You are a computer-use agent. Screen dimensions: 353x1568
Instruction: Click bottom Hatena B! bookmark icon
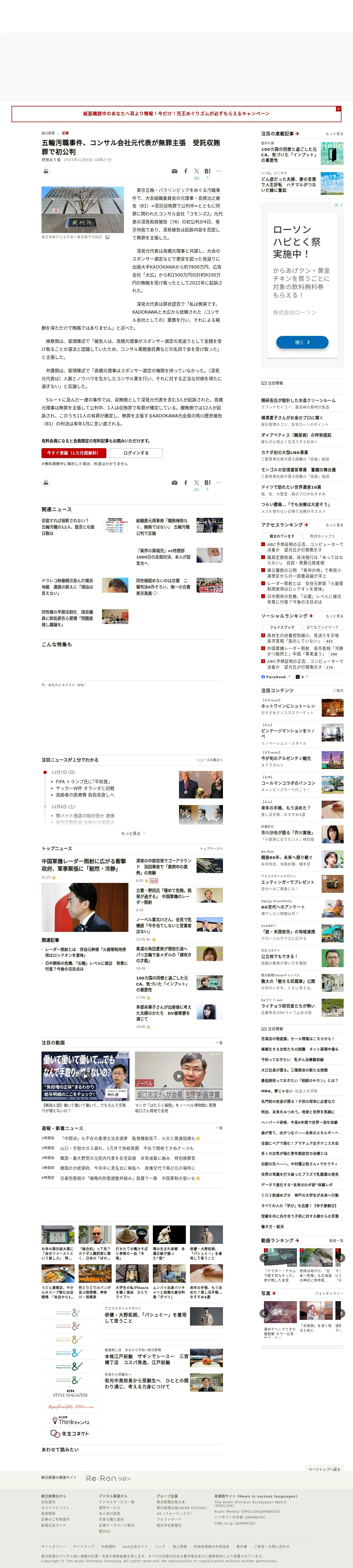pyautogui.click(x=208, y=483)
